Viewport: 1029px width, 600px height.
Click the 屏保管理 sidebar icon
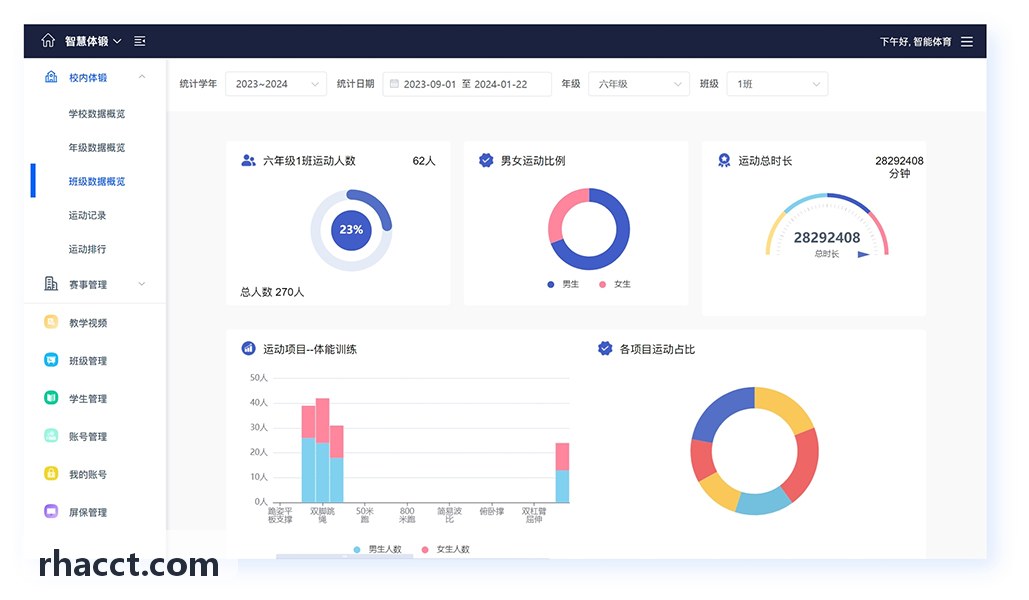pyautogui.click(x=51, y=511)
